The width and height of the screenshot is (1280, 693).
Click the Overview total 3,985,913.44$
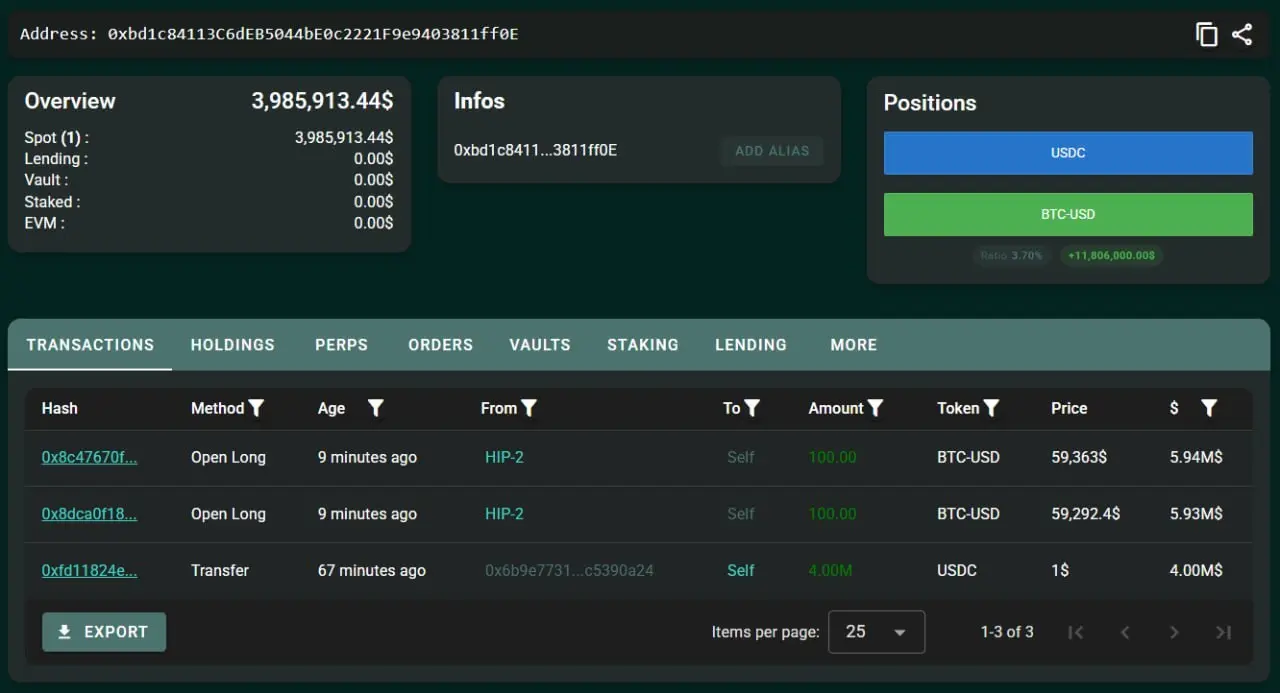(x=322, y=101)
